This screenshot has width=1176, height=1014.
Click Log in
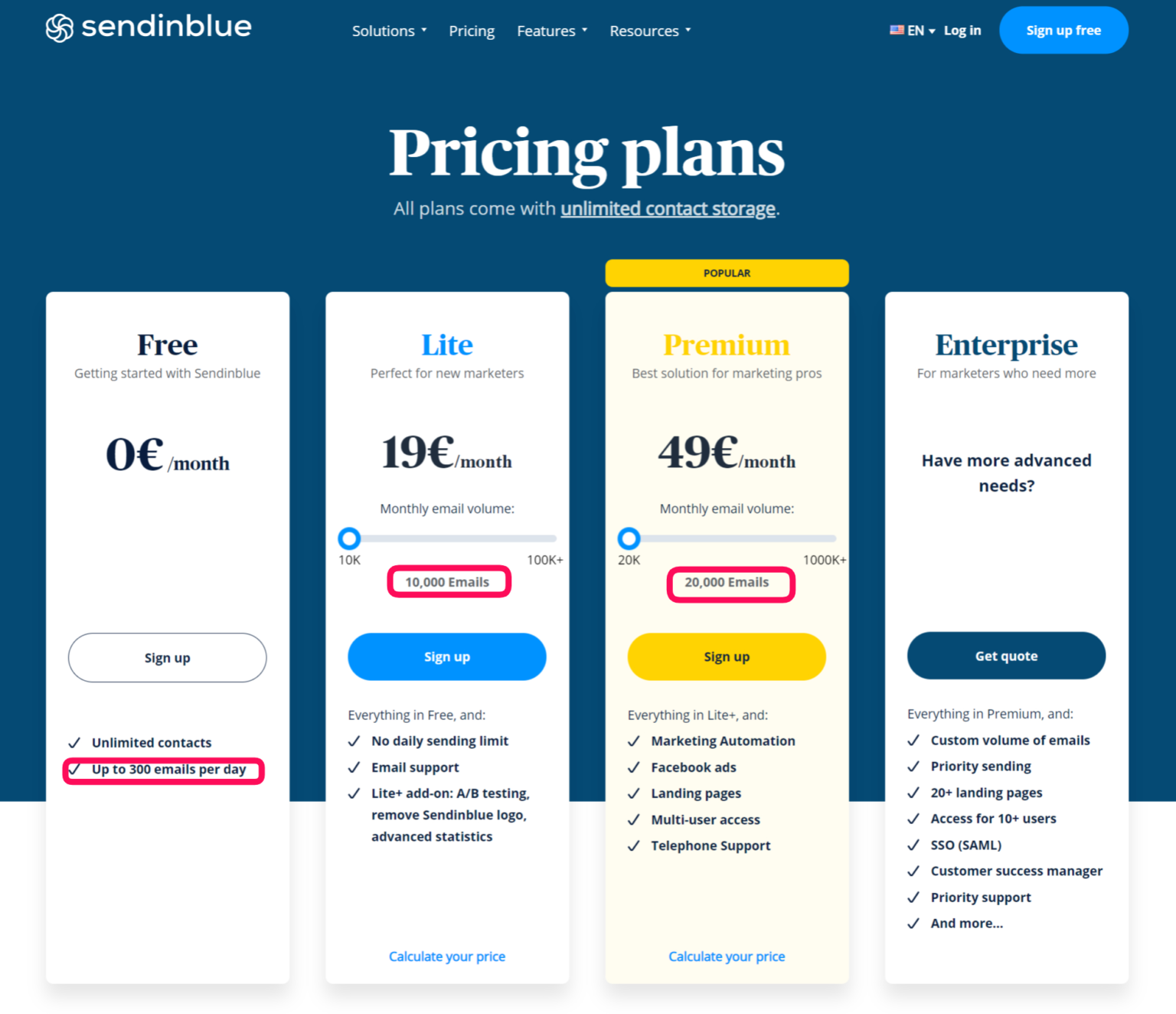point(962,30)
